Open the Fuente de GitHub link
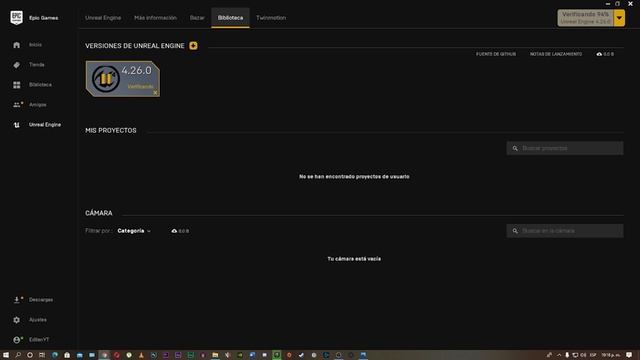The image size is (640, 360). [496, 54]
